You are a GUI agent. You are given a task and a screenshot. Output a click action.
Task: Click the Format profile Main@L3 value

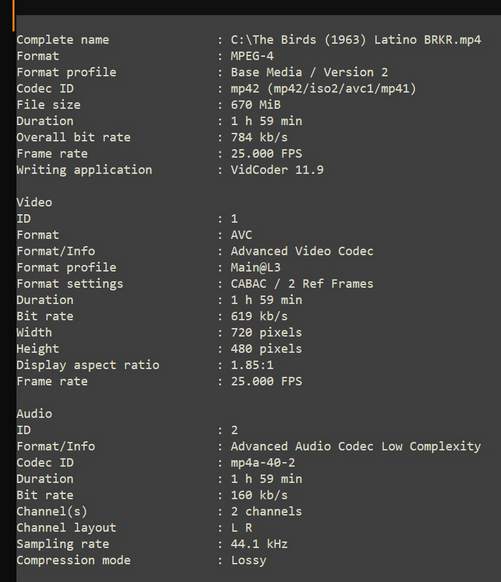click(x=255, y=267)
